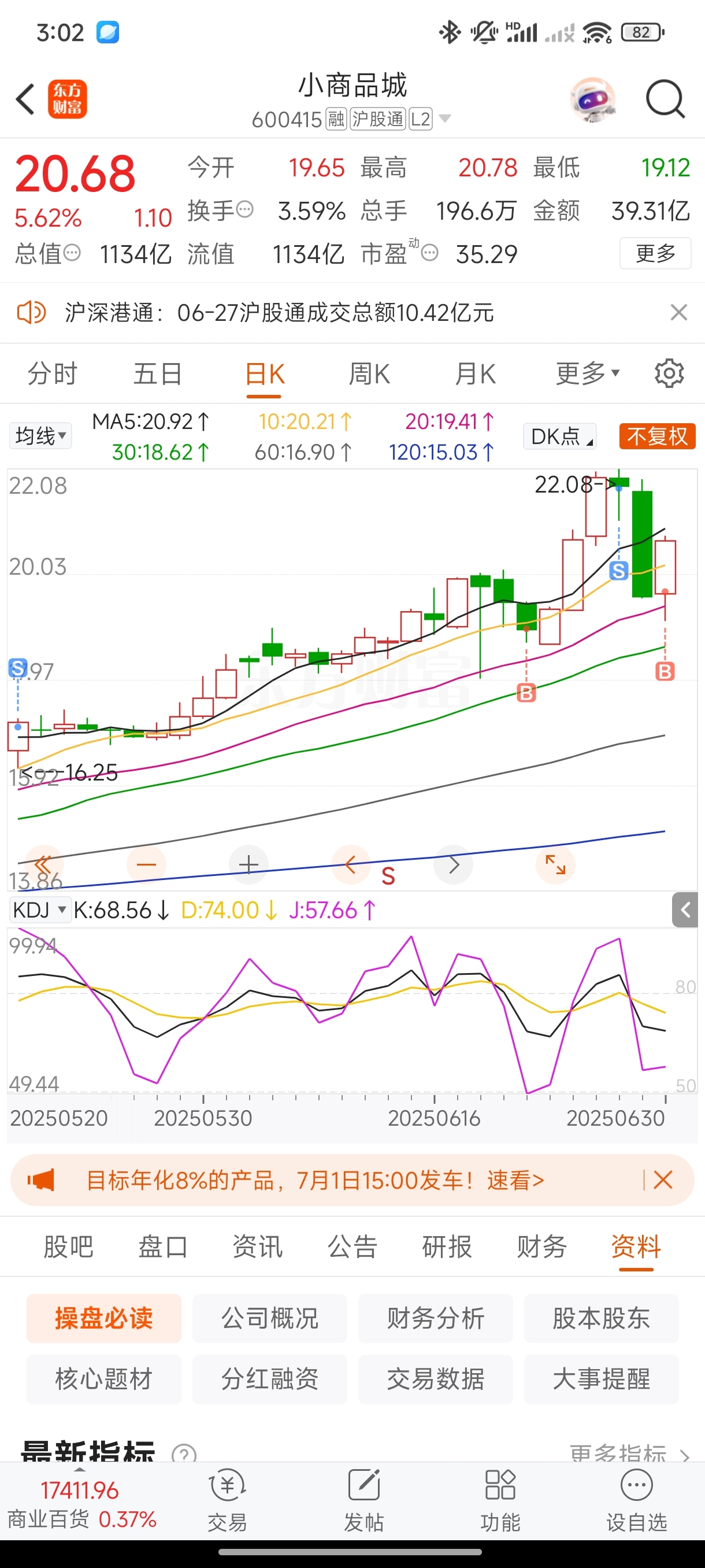The image size is (705, 1568).
Task: Open the 更多指标 link
Action: 629,1454
